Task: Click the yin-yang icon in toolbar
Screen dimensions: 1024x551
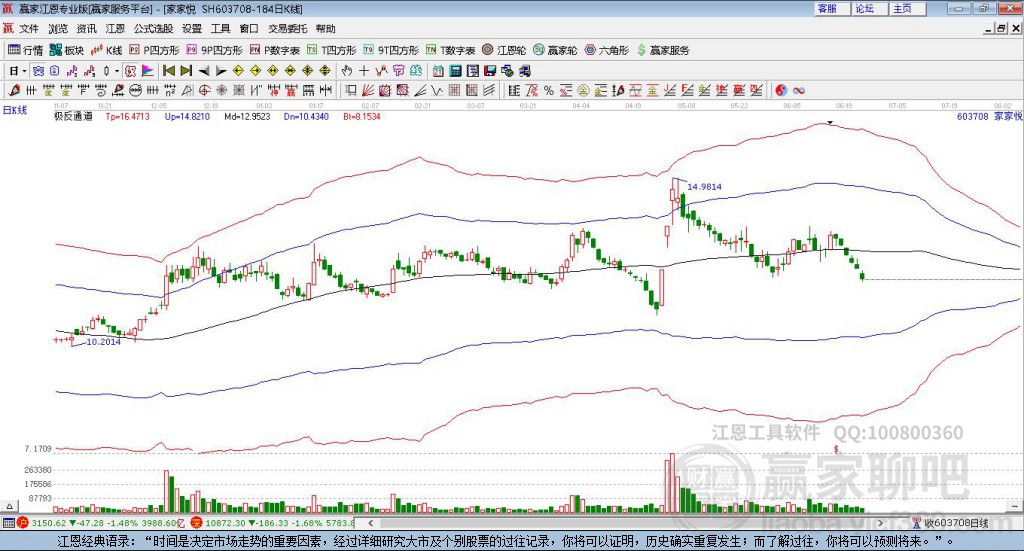Action: 782,90
